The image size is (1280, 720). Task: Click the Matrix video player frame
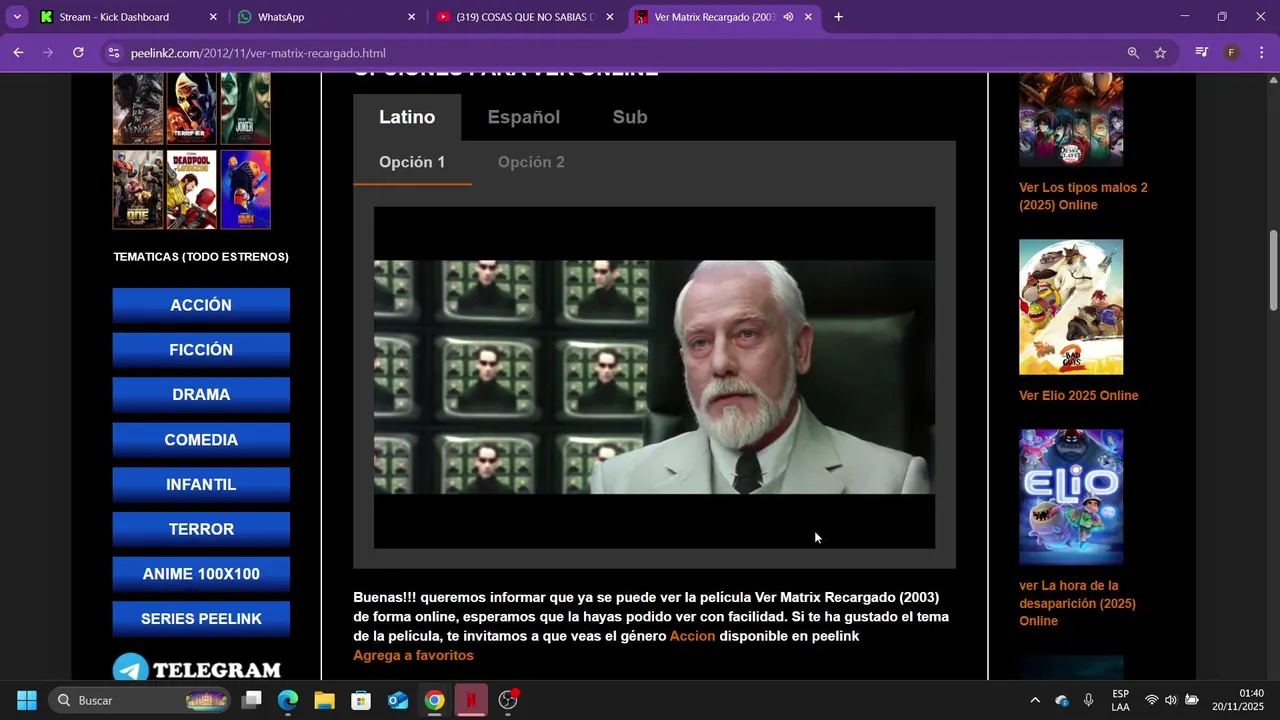pyautogui.click(x=654, y=377)
